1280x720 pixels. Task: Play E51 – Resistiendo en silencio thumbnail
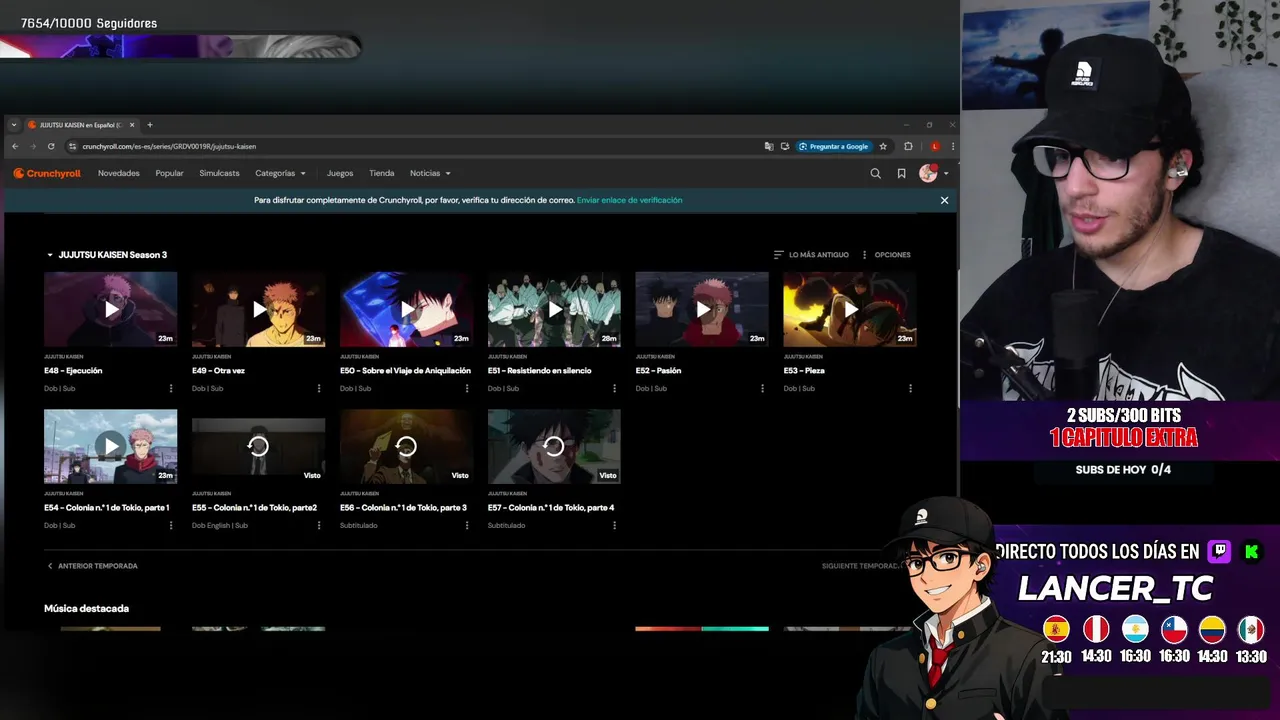point(554,309)
